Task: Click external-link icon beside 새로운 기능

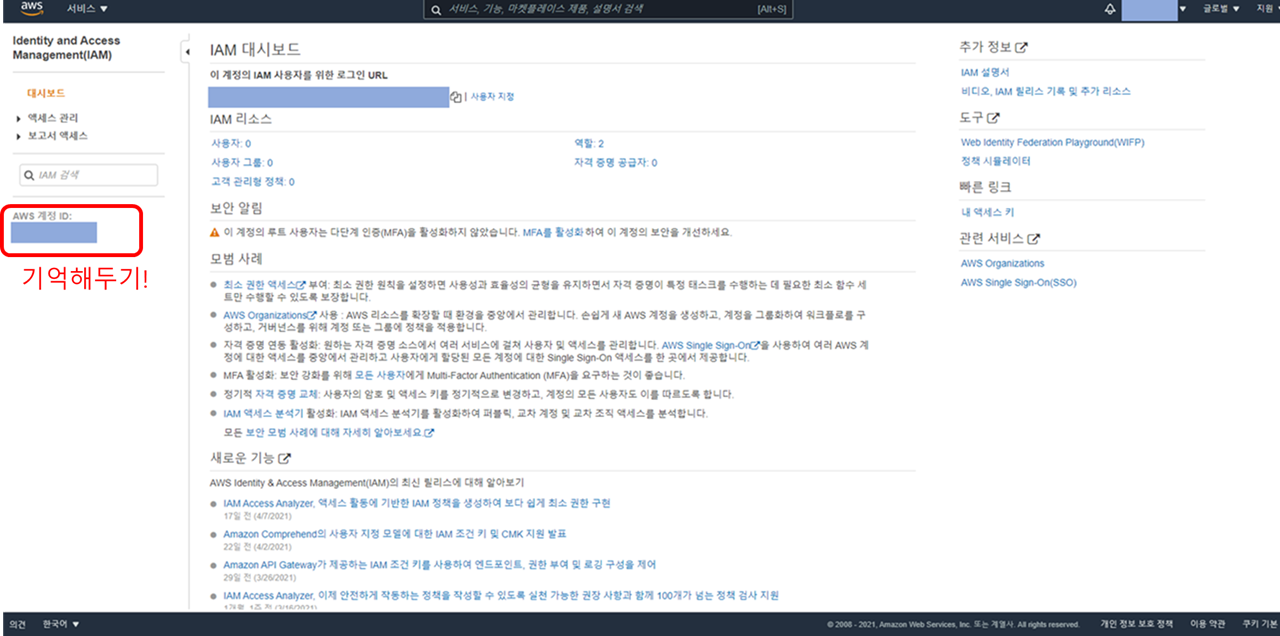Action: point(285,458)
